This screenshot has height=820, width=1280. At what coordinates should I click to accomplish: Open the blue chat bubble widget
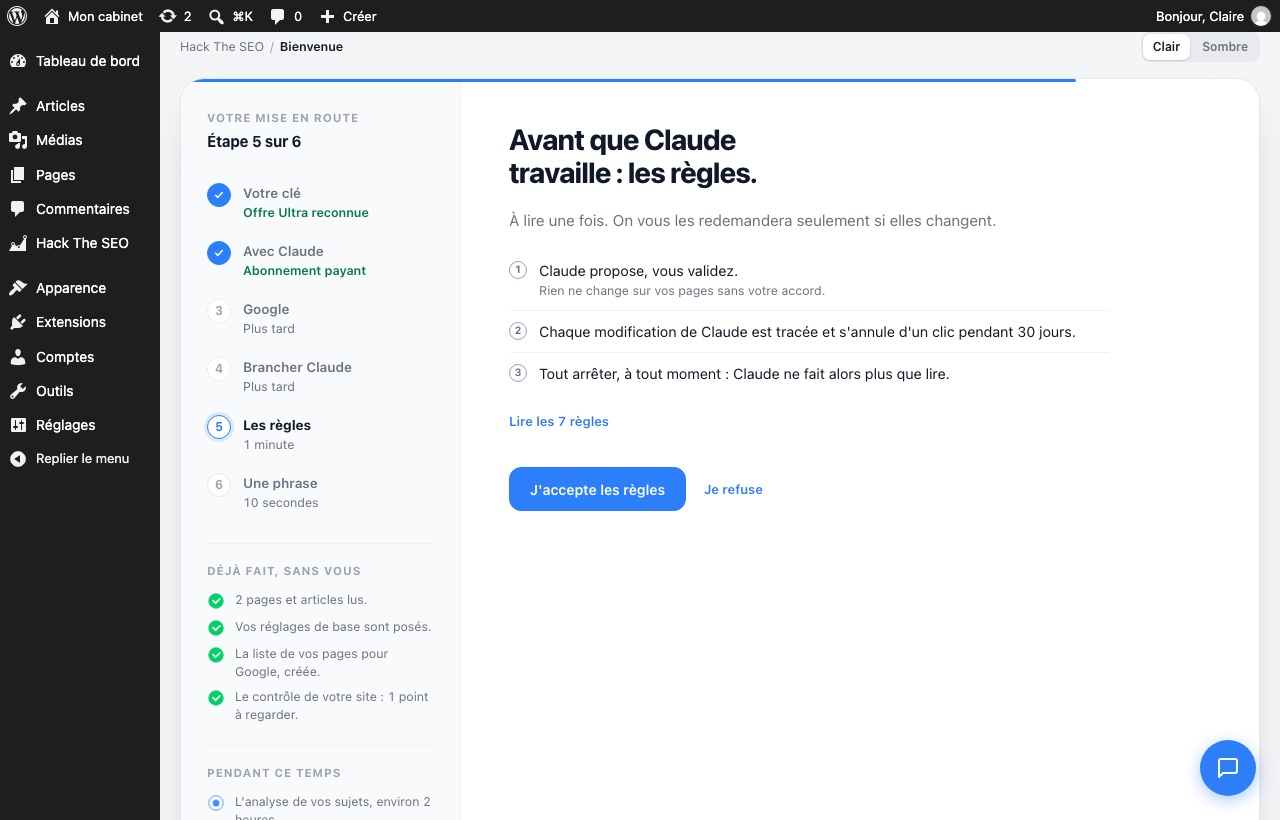coord(1228,768)
